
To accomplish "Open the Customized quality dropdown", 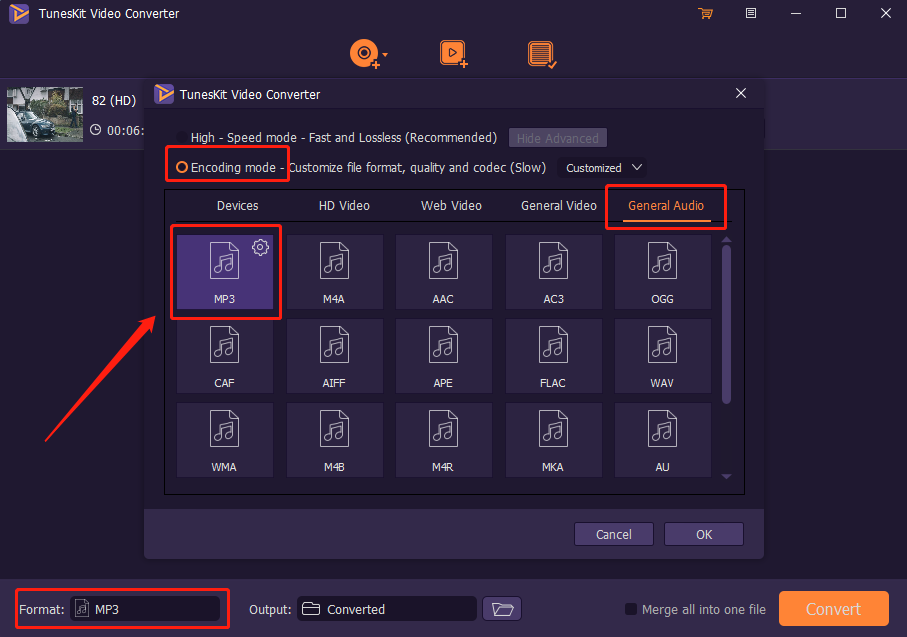I will point(603,168).
